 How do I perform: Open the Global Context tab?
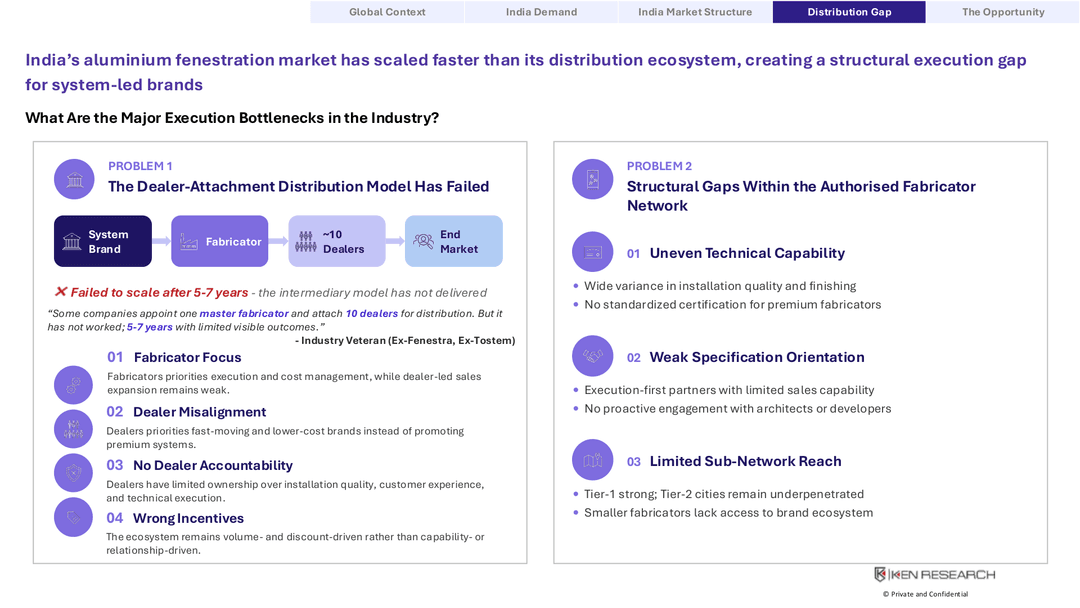(x=387, y=12)
